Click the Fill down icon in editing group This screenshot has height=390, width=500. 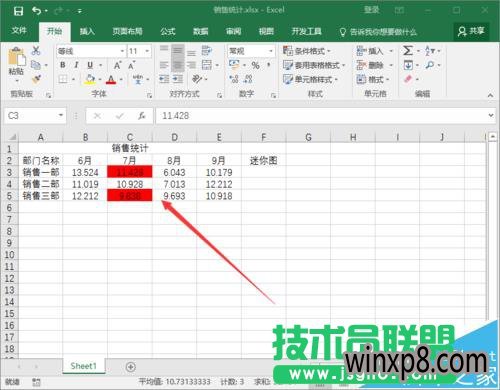click(408, 65)
